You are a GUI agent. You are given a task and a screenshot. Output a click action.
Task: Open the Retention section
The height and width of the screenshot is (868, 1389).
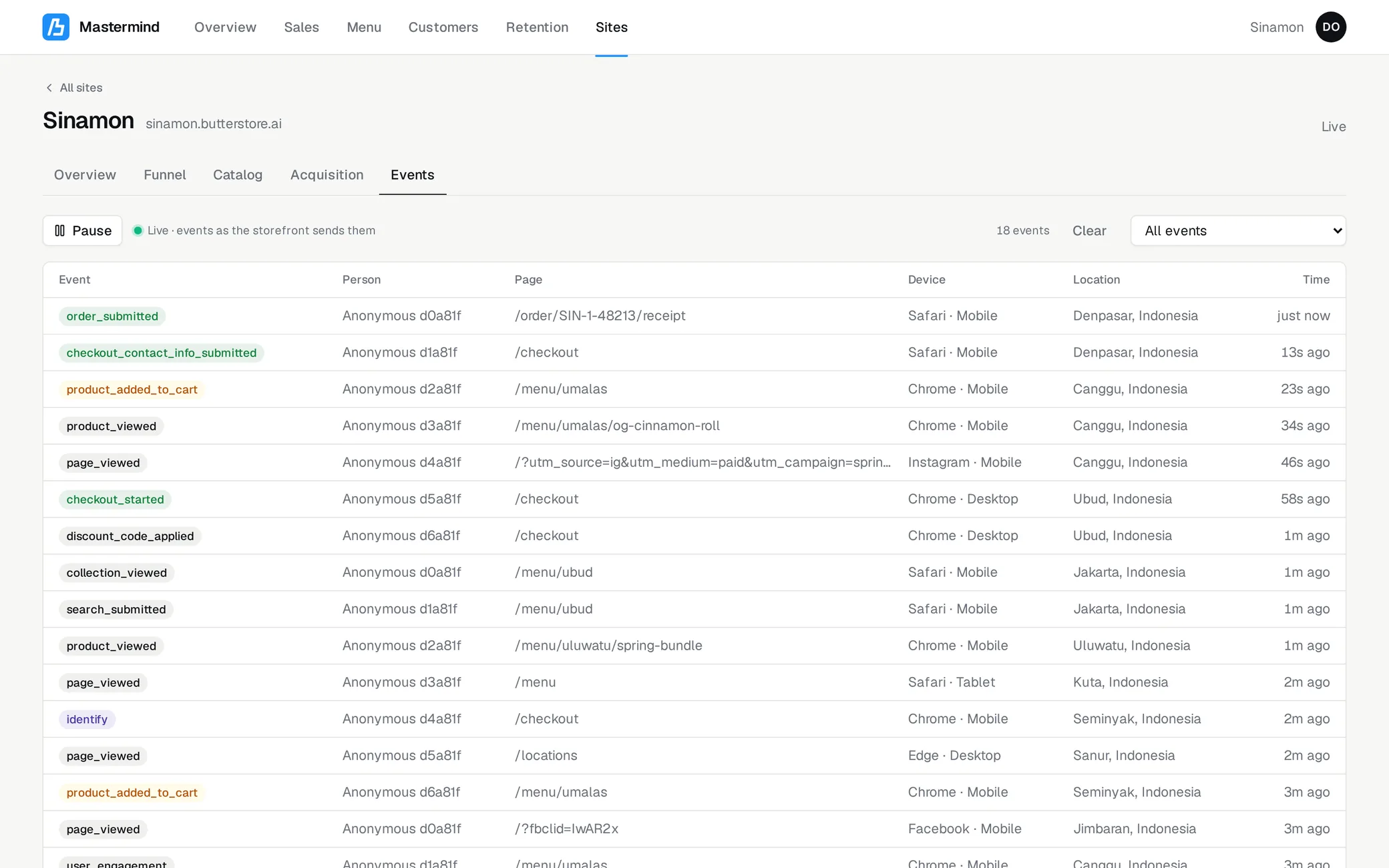tap(537, 27)
